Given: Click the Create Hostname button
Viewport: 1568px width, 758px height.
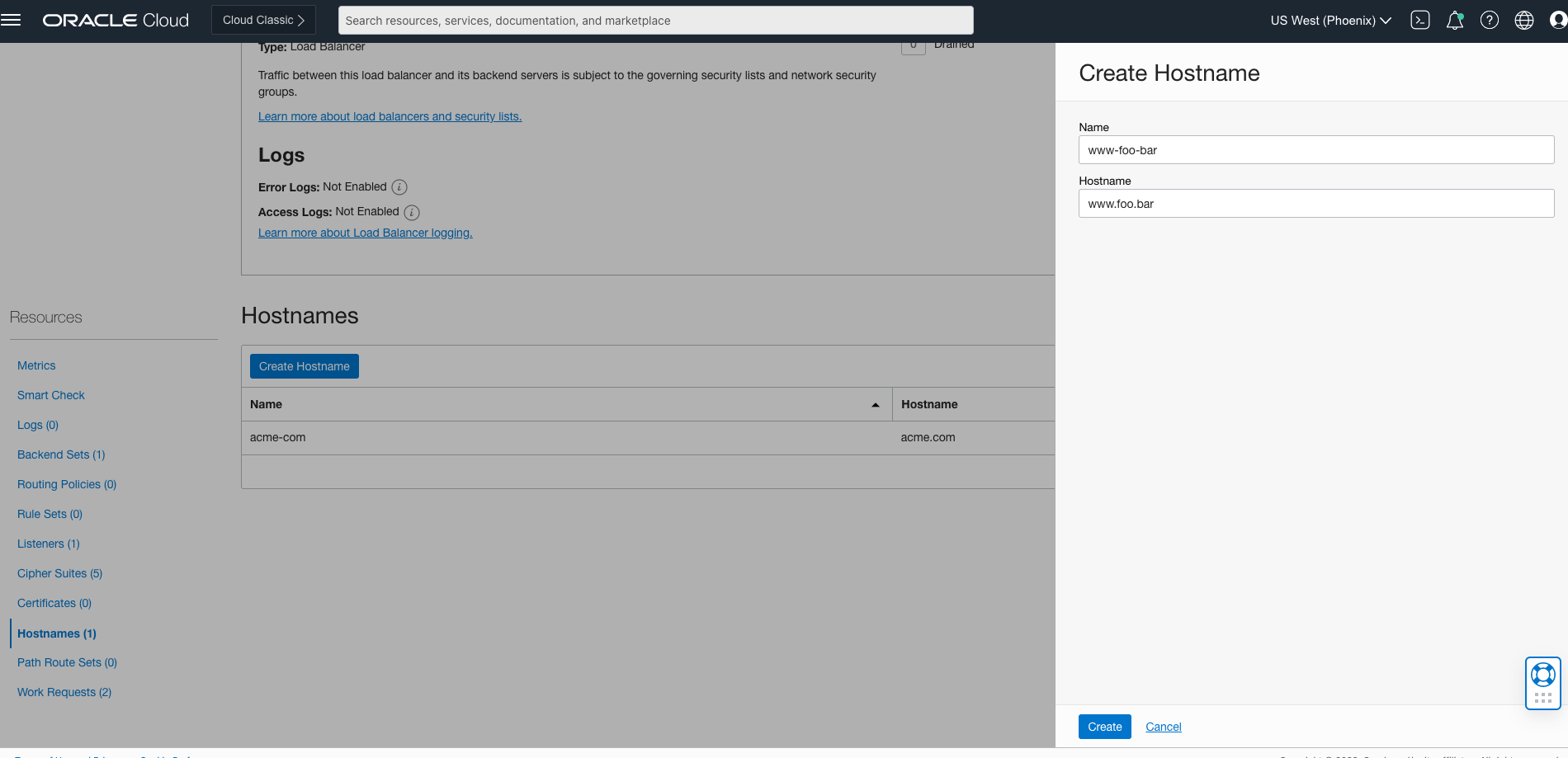Looking at the screenshot, I should 304,365.
